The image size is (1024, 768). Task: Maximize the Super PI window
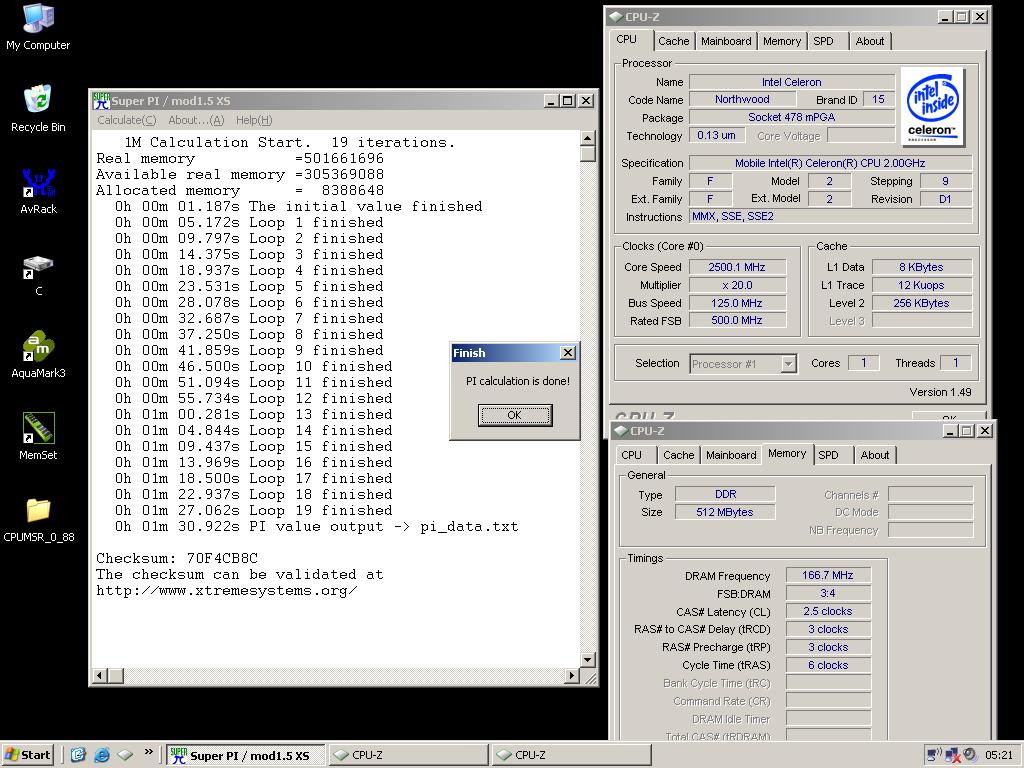pos(568,101)
